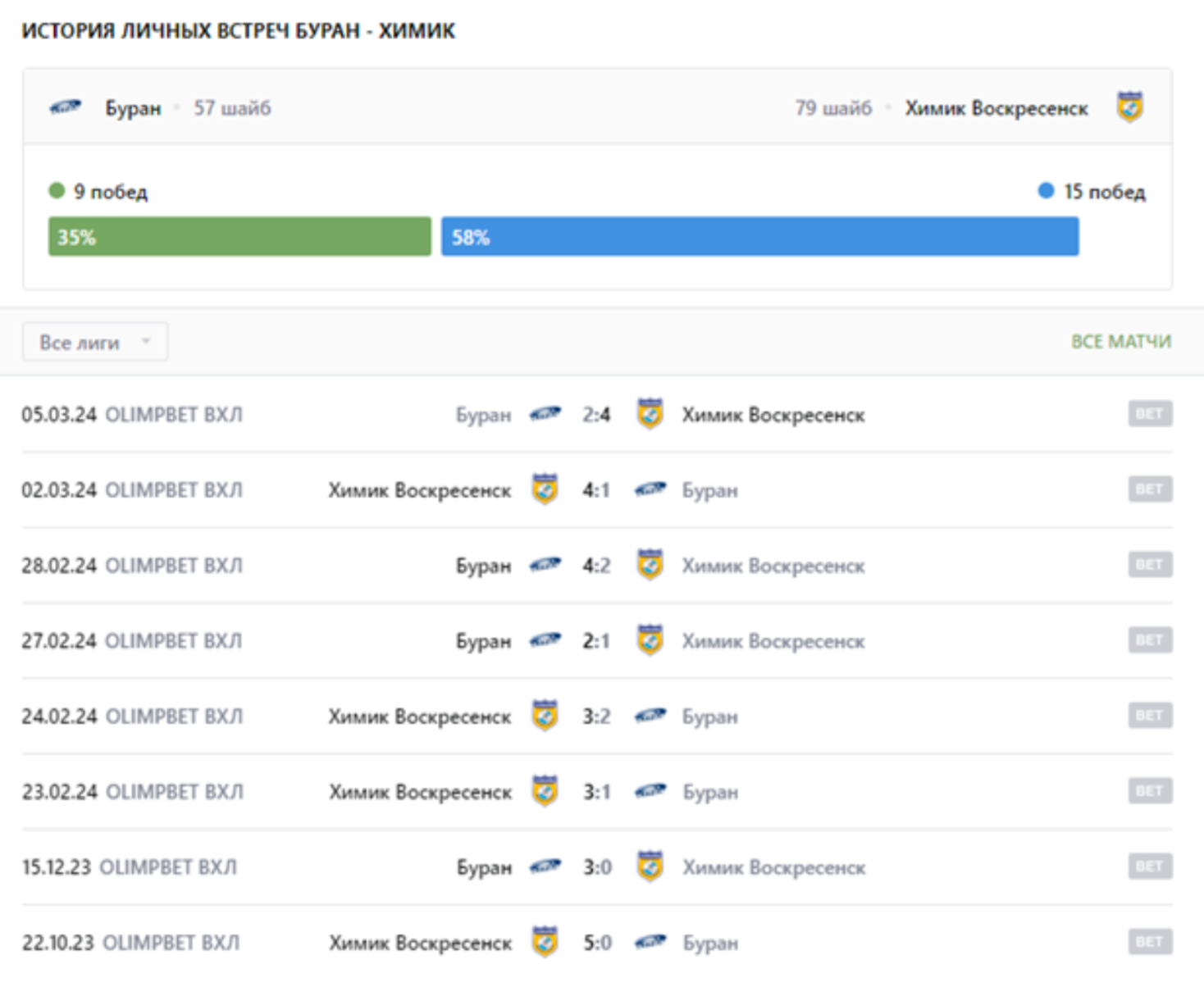Click BET button for 02.03.24 match
Viewport: 1204px width, 987px height.
pos(1150,489)
